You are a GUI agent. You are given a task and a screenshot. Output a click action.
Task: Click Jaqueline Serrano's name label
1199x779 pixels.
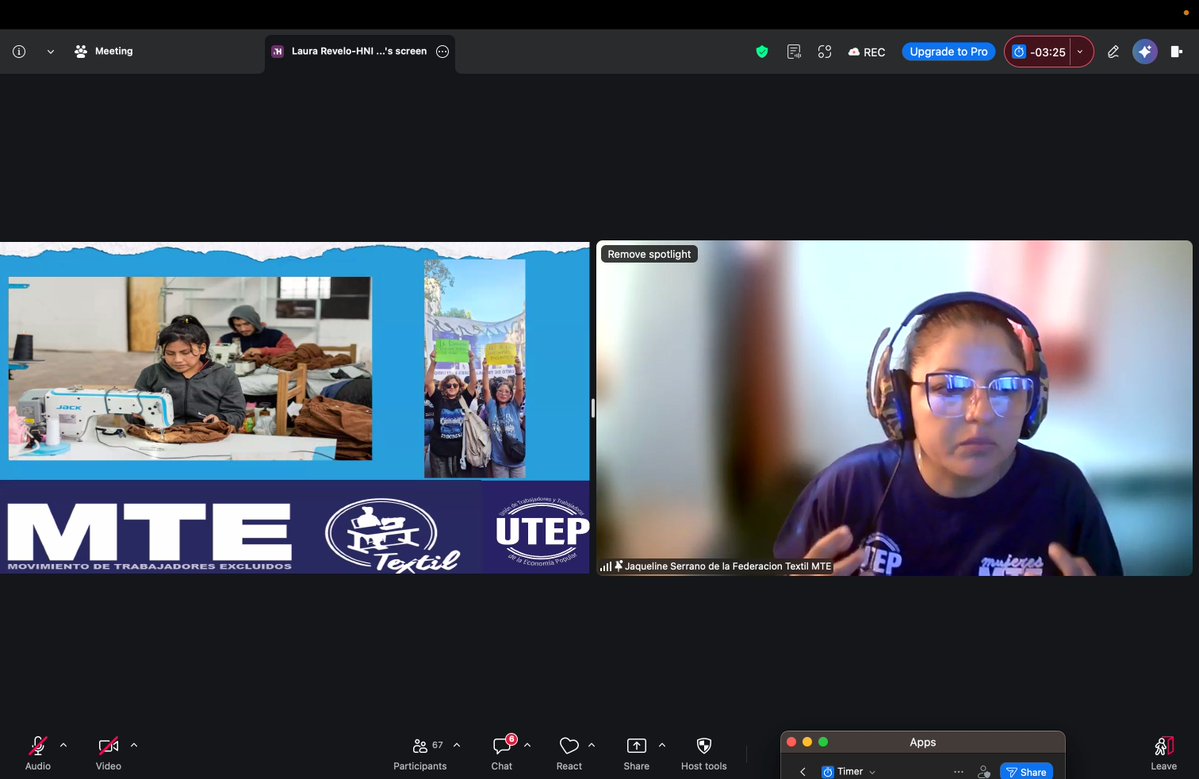[727, 566]
